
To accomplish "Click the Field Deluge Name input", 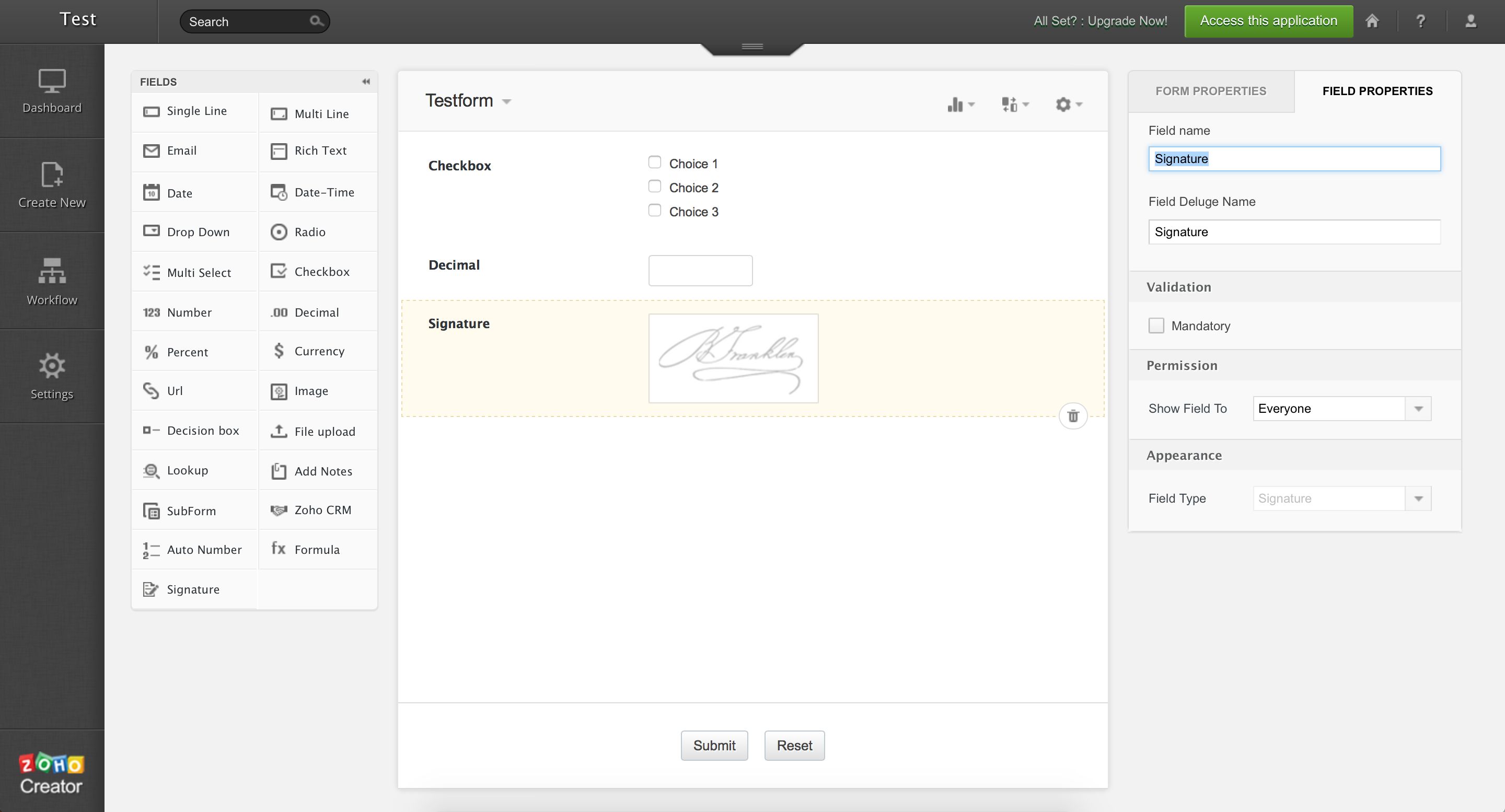I will point(1293,232).
